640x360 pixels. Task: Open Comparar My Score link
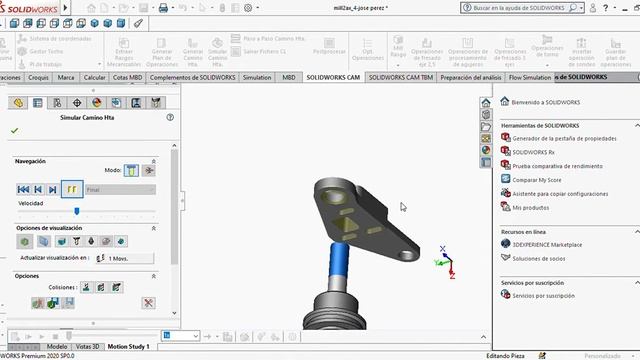tap(536, 180)
